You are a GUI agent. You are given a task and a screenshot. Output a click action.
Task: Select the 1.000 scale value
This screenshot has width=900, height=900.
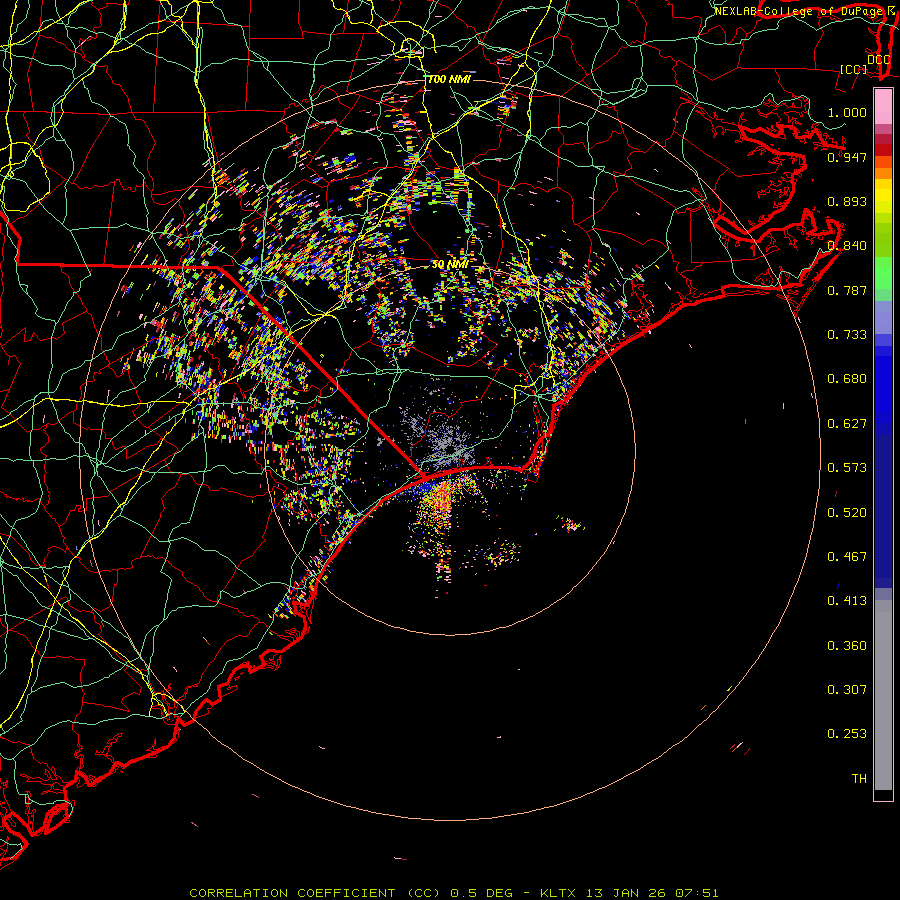click(847, 112)
